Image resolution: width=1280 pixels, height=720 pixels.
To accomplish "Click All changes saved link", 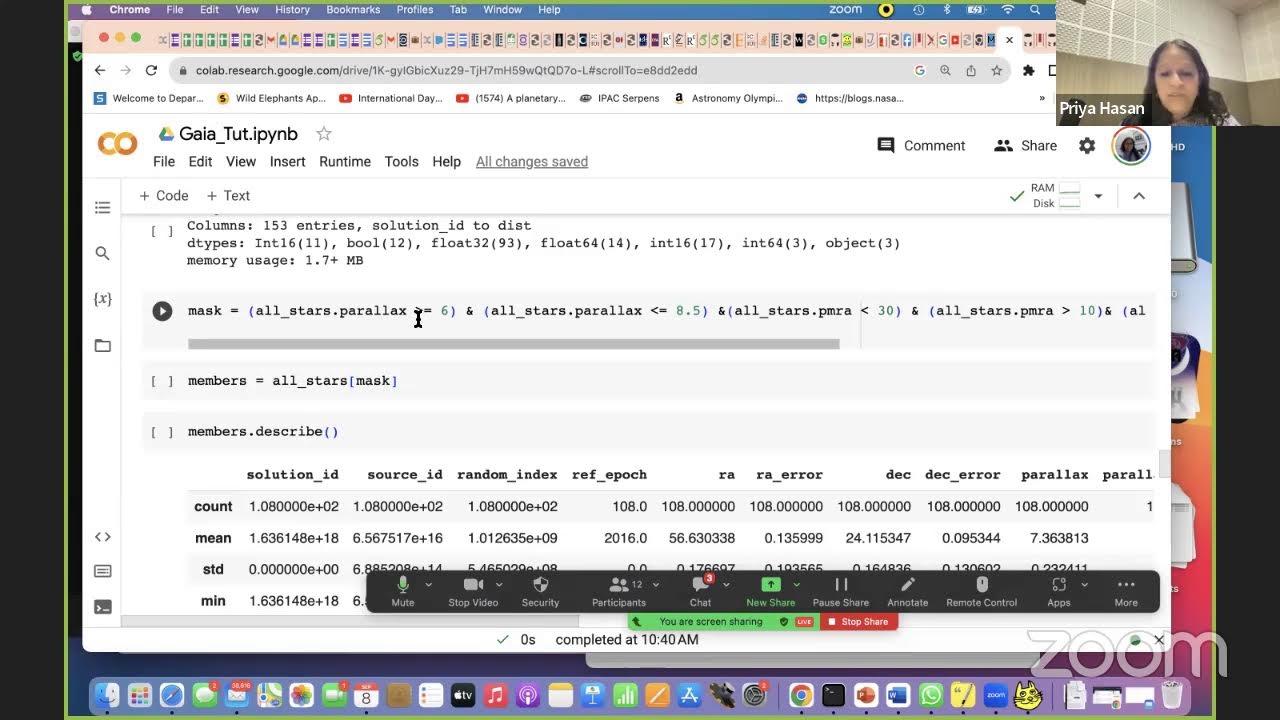I will coord(532,162).
